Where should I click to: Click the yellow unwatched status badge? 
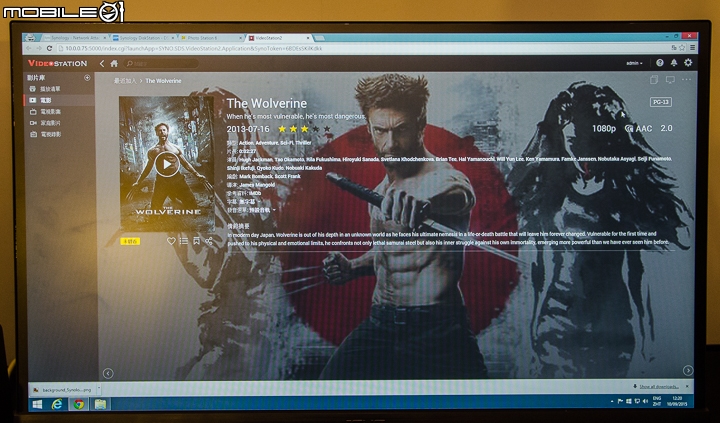(130, 241)
